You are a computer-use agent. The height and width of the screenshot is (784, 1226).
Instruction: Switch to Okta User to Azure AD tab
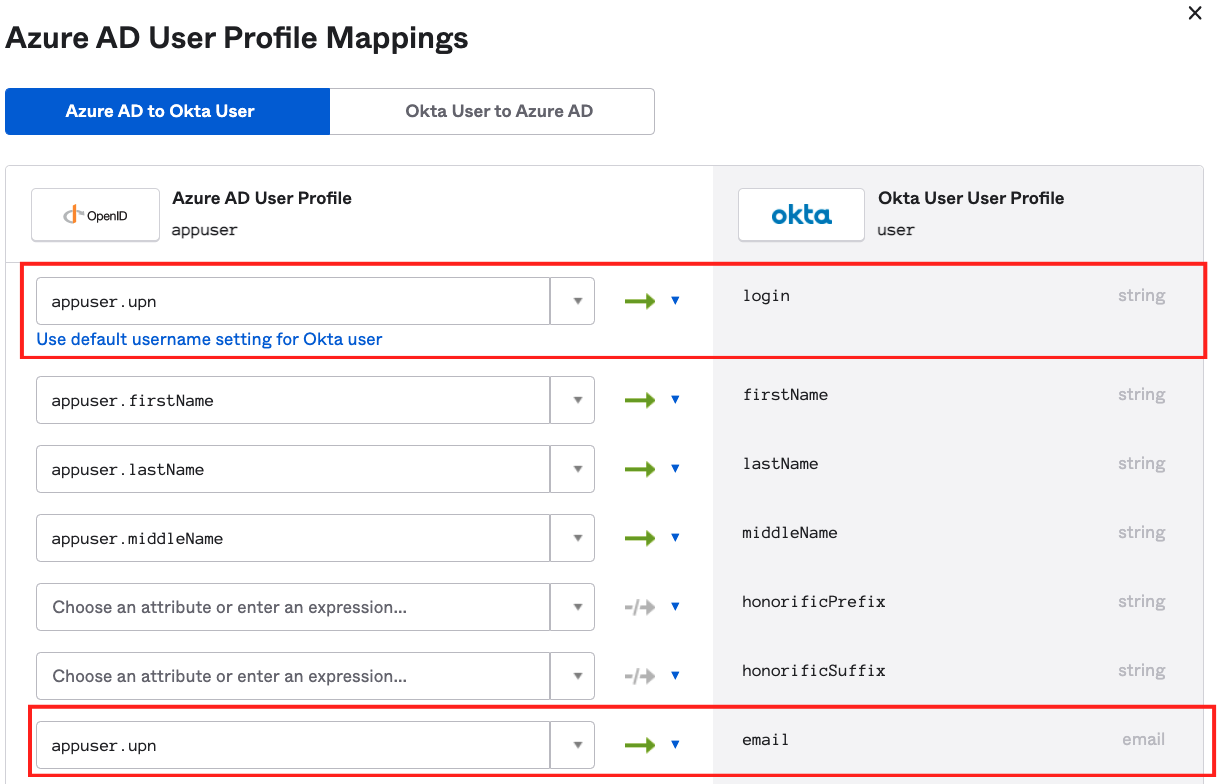click(499, 111)
